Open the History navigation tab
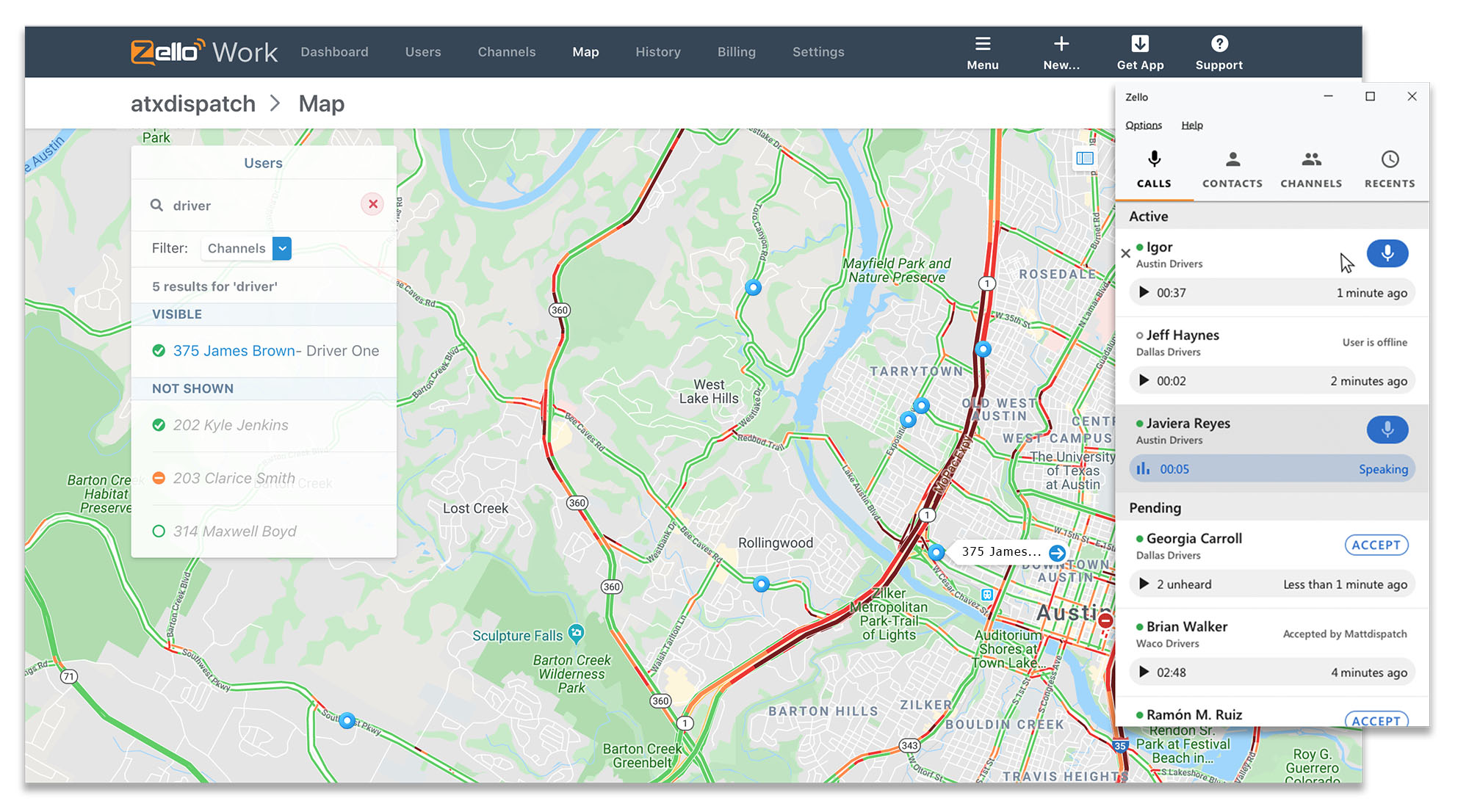Image resolution: width=1469 pixels, height=812 pixels. coord(658,52)
